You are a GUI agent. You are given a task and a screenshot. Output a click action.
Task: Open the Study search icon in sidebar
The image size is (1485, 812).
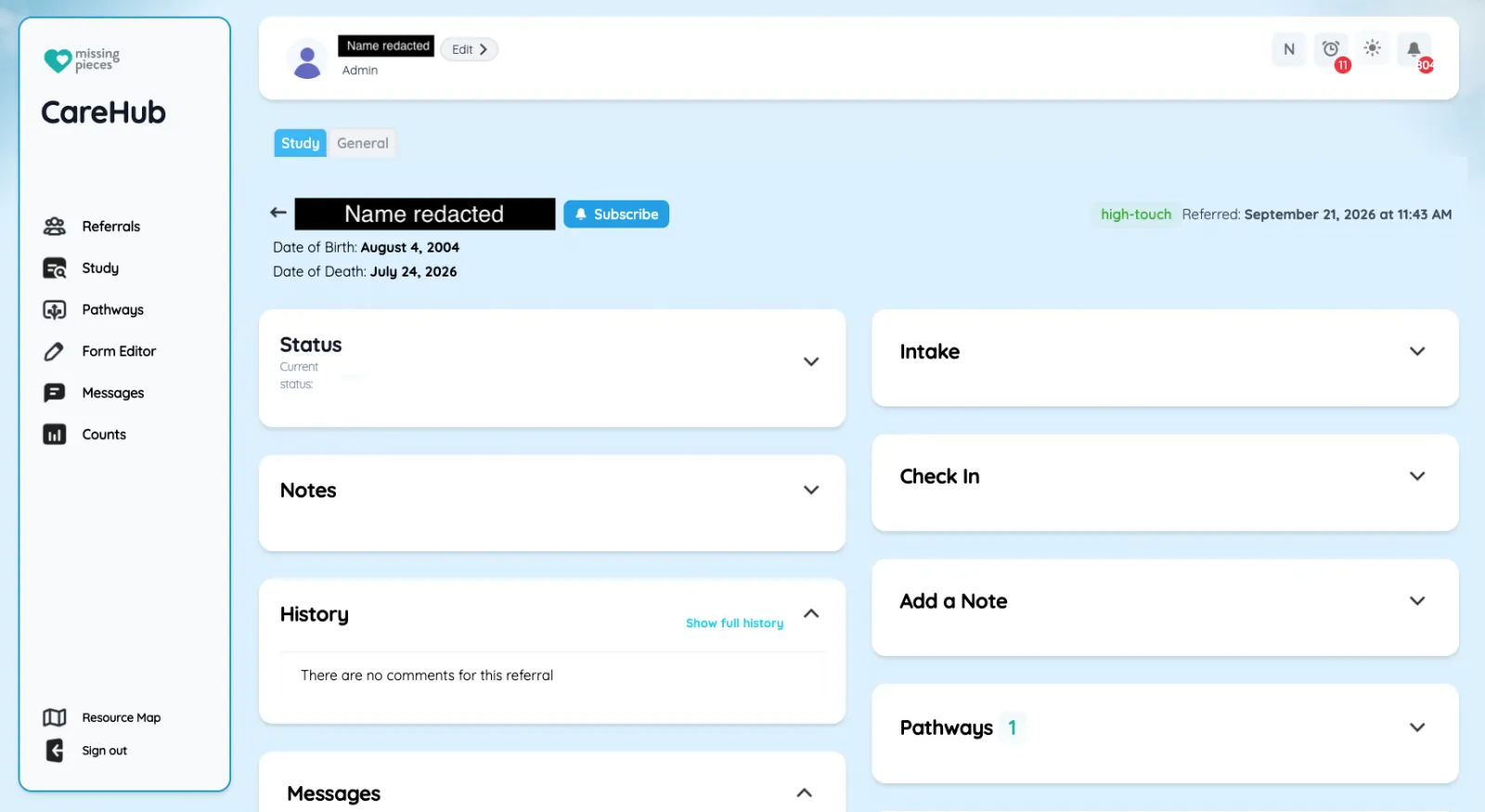(55, 268)
